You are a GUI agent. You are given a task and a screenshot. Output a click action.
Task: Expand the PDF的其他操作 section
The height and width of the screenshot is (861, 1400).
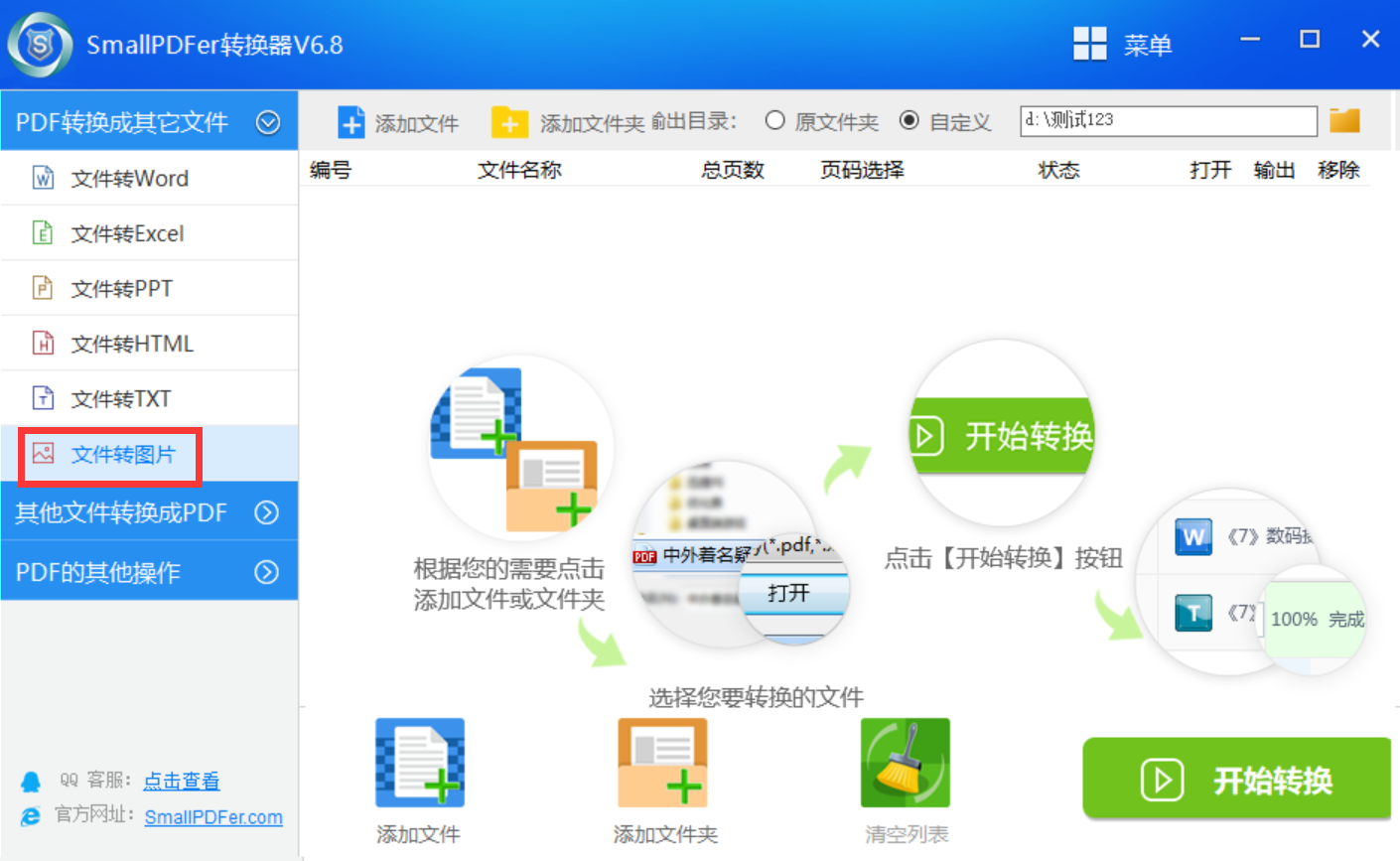click(266, 572)
